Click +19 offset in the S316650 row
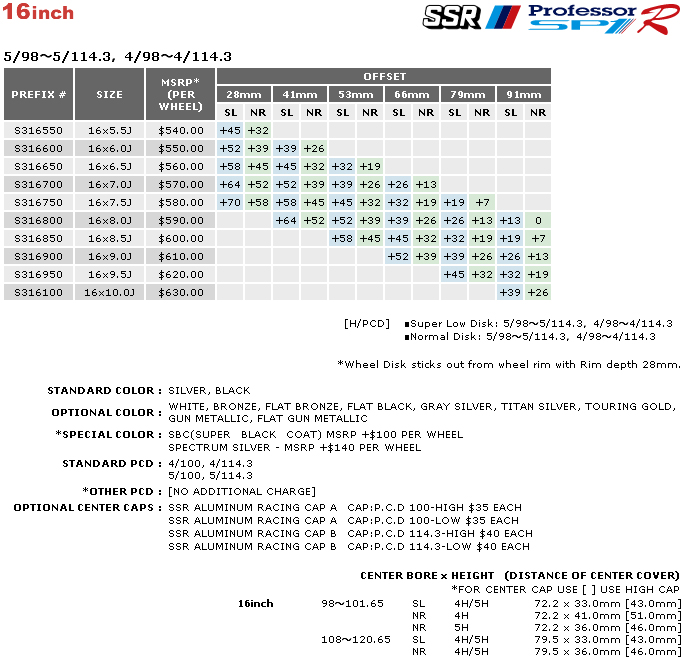The height and width of the screenshot is (660, 685). click(x=370, y=166)
